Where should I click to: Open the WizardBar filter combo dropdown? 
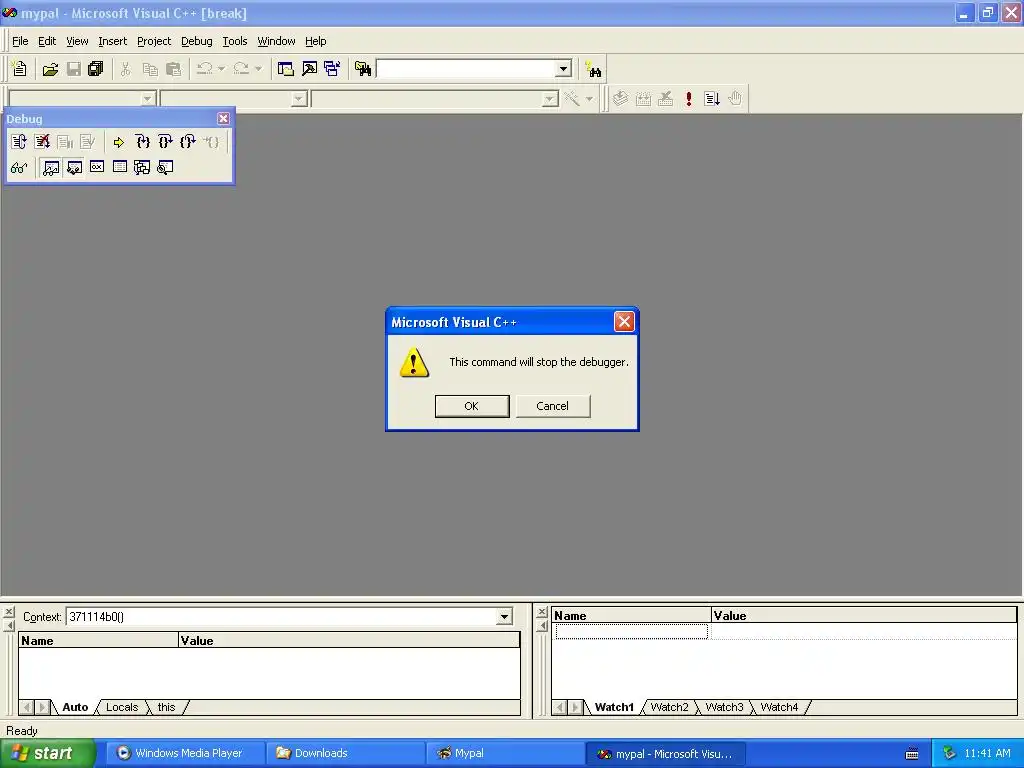tap(299, 99)
